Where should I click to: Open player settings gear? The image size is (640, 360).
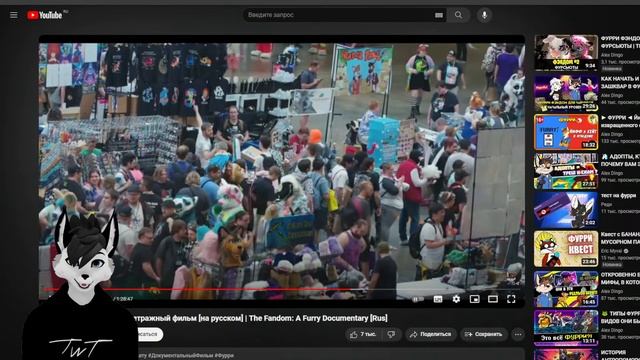(456, 299)
